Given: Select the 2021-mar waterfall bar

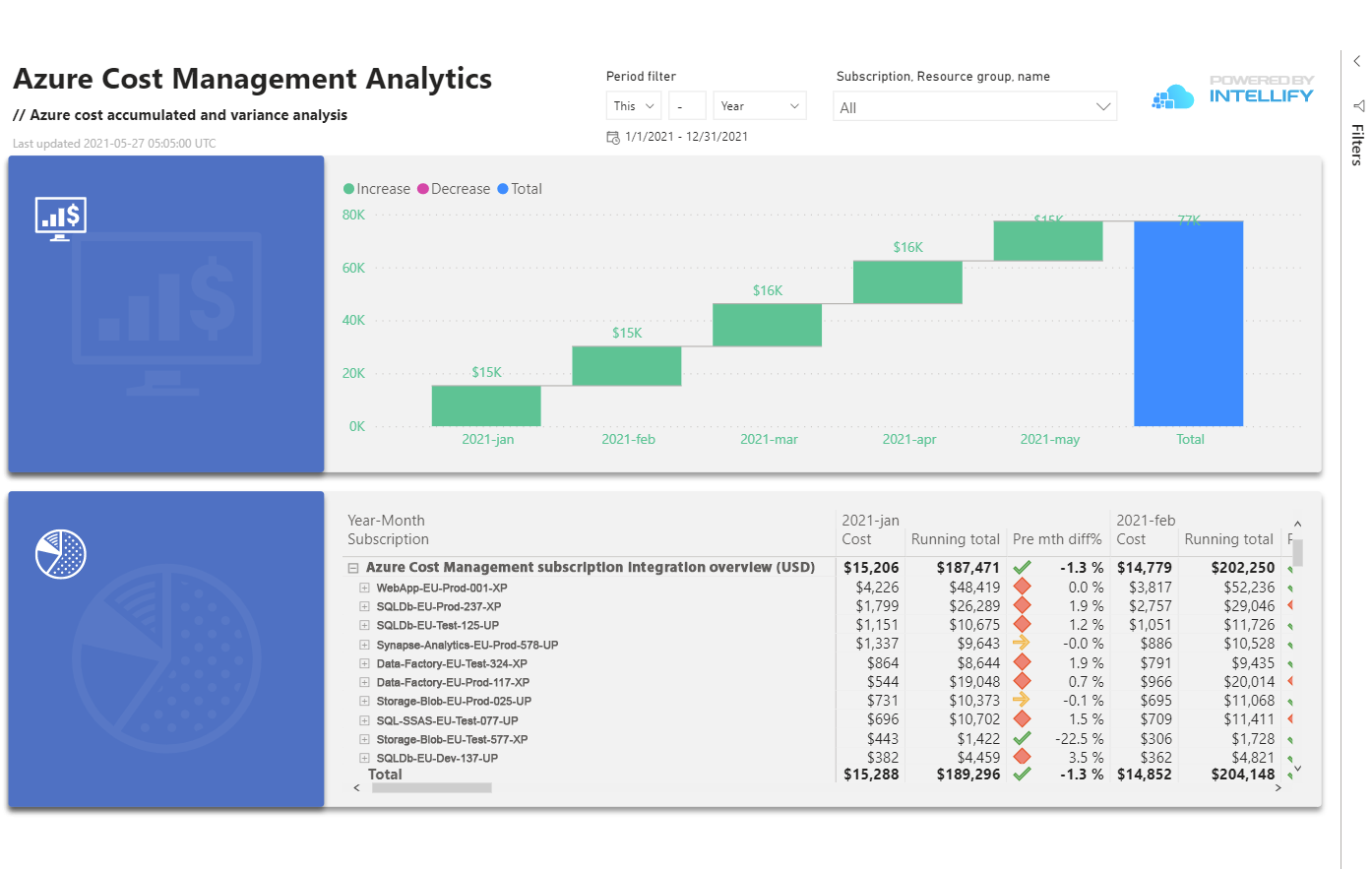Looking at the screenshot, I should point(767,325).
